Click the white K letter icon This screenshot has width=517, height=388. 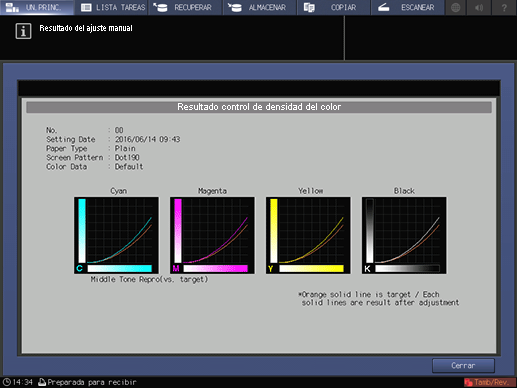click(367, 269)
